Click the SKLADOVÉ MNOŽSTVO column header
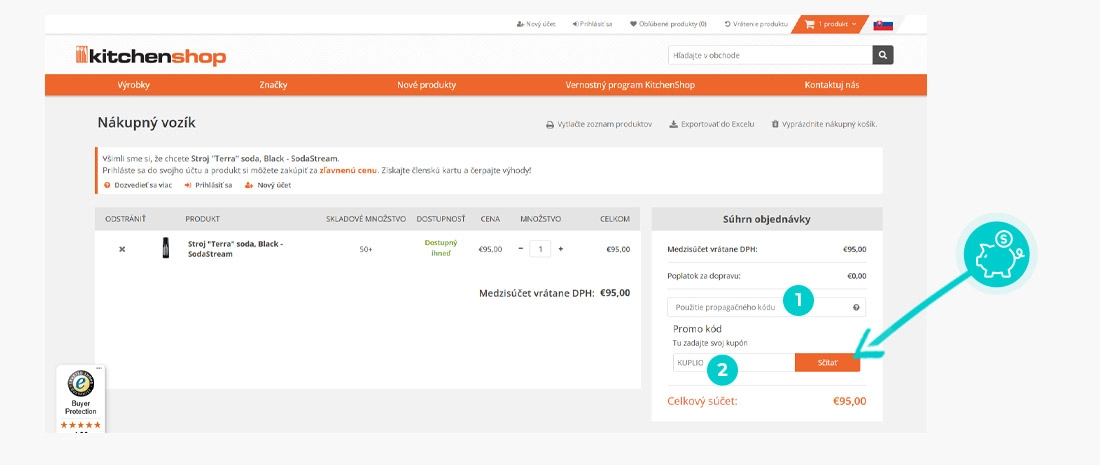 click(366, 219)
